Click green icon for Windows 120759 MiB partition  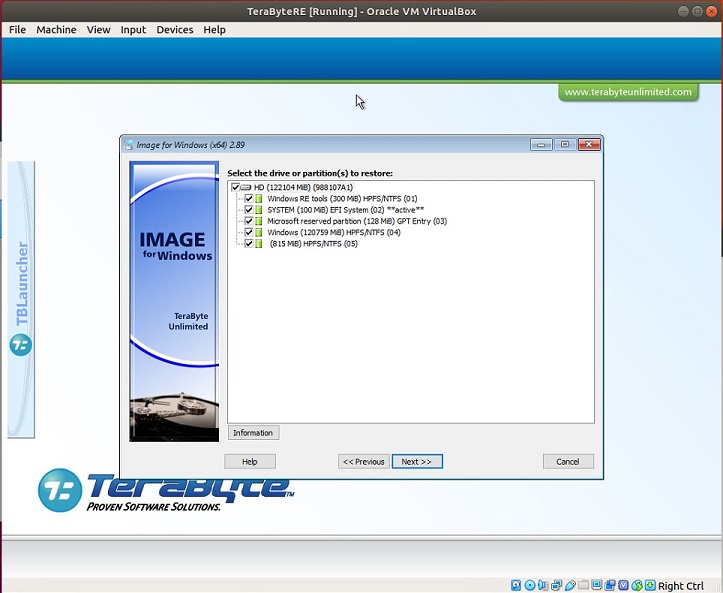259,232
